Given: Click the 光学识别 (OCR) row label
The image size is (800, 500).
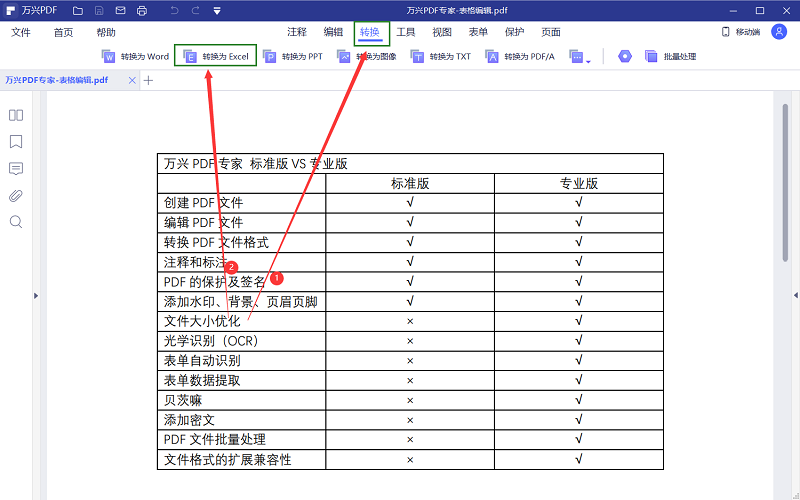Looking at the screenshot, I should click(x=211, y=341).
